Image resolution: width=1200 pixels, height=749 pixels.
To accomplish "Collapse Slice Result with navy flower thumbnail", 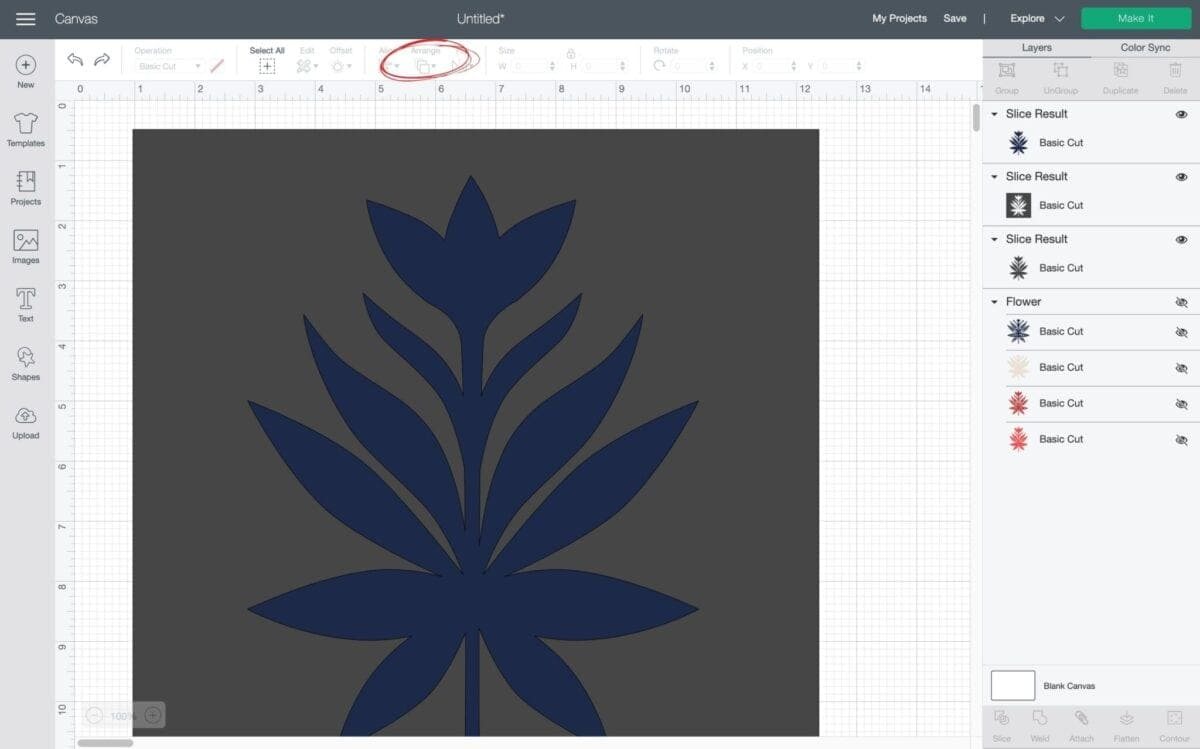I will 994,114.
